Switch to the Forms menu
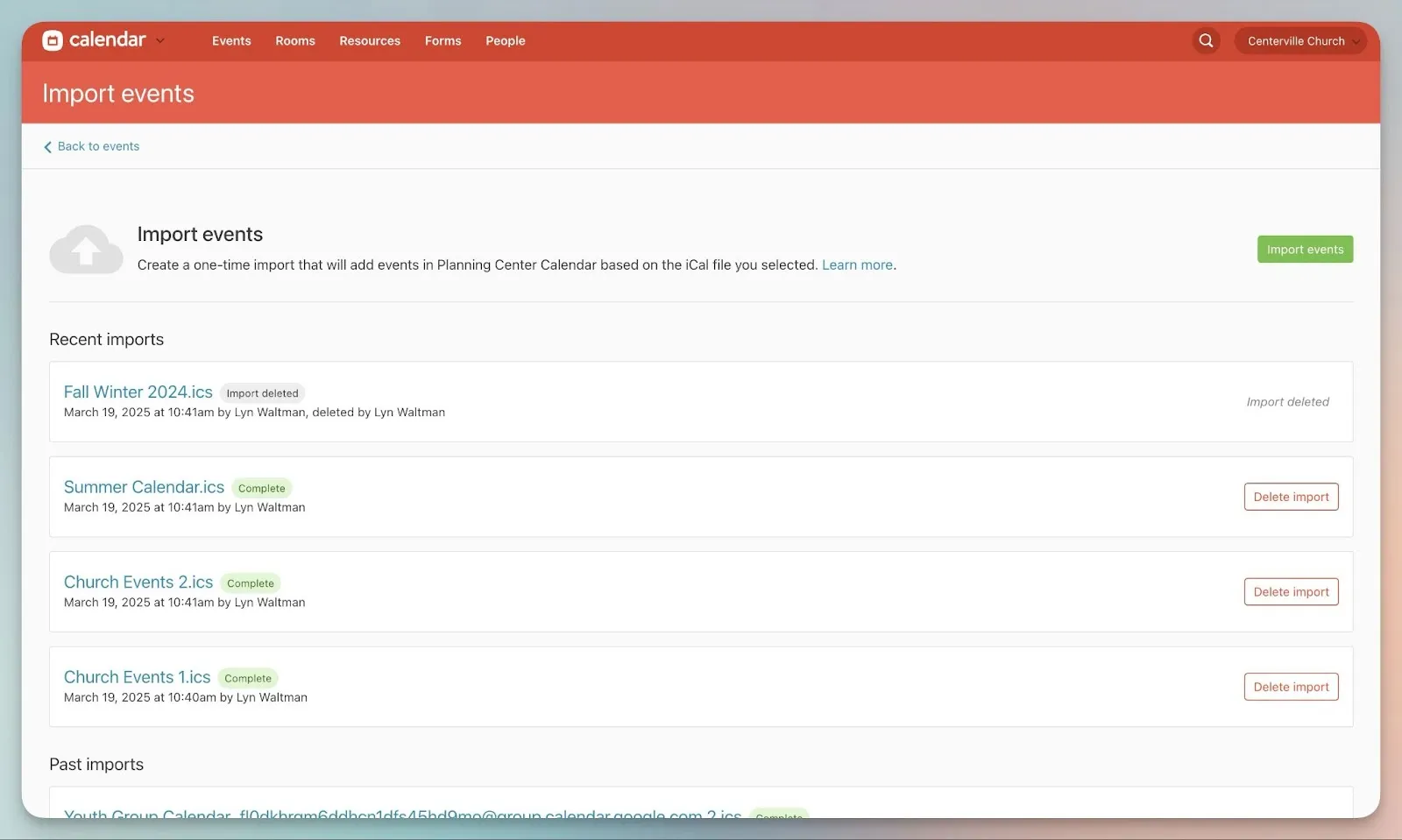The height and width of the screenshot is (840, 1402). click(x=443, y=41)
